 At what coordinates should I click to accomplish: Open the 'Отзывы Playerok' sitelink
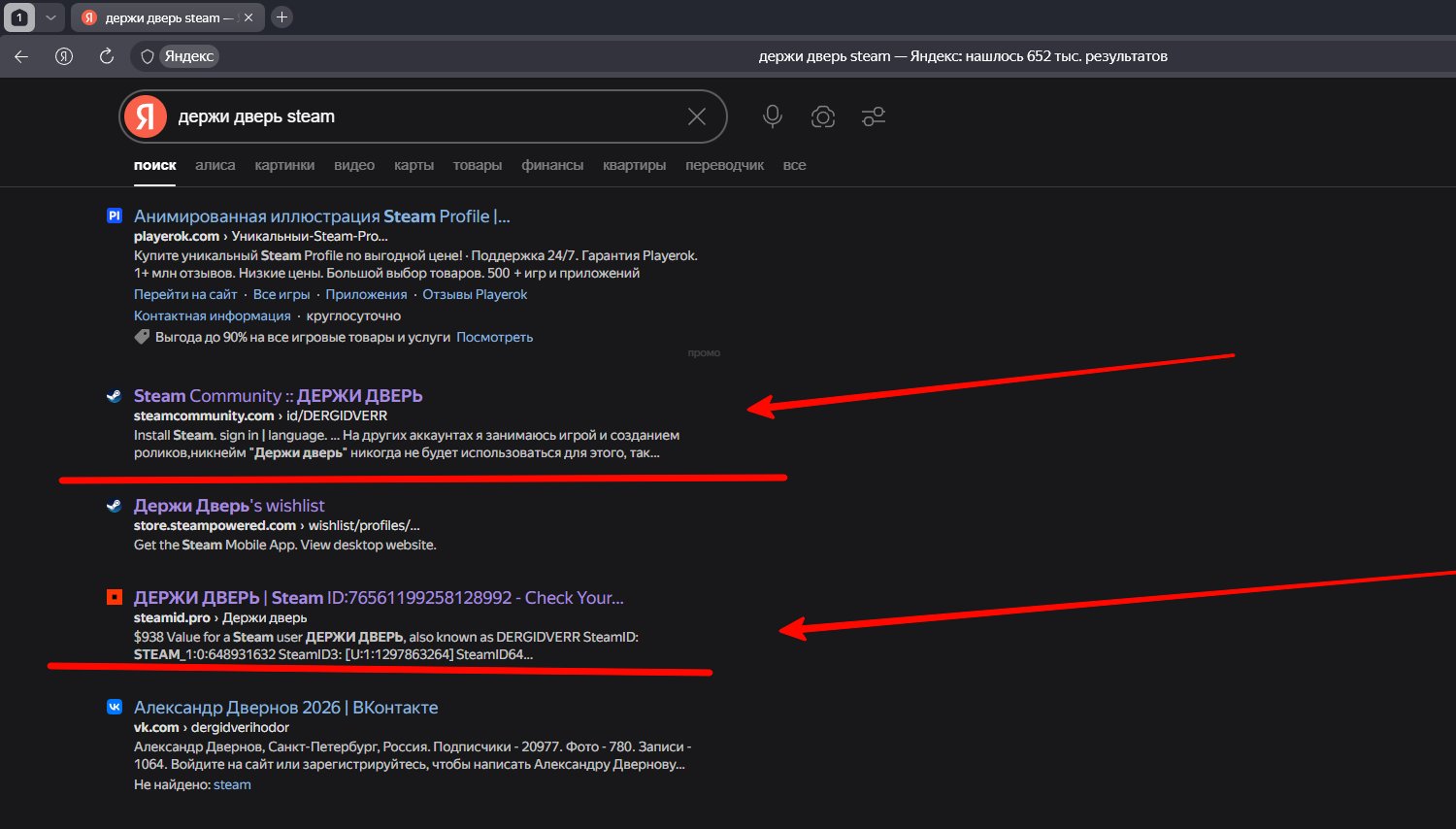coord(475,294)
